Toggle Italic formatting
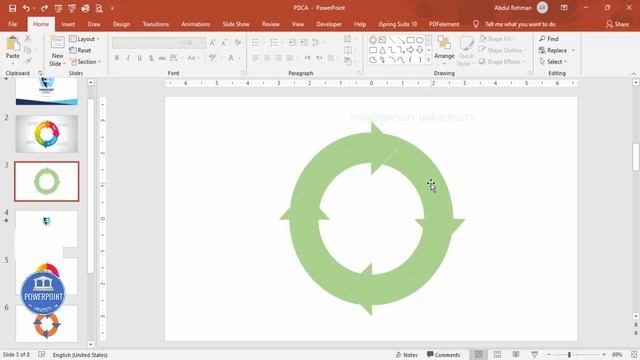The image size is (640, 360). [x=128, y=58]
